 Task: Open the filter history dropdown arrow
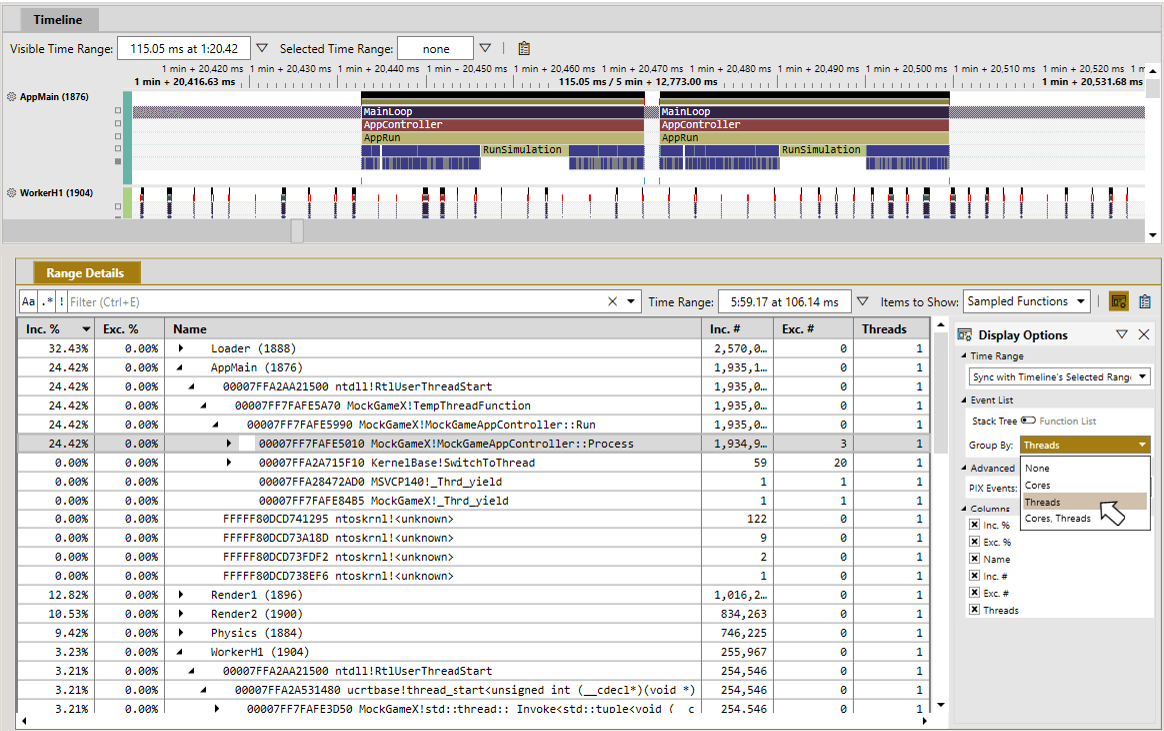point(631,301)
